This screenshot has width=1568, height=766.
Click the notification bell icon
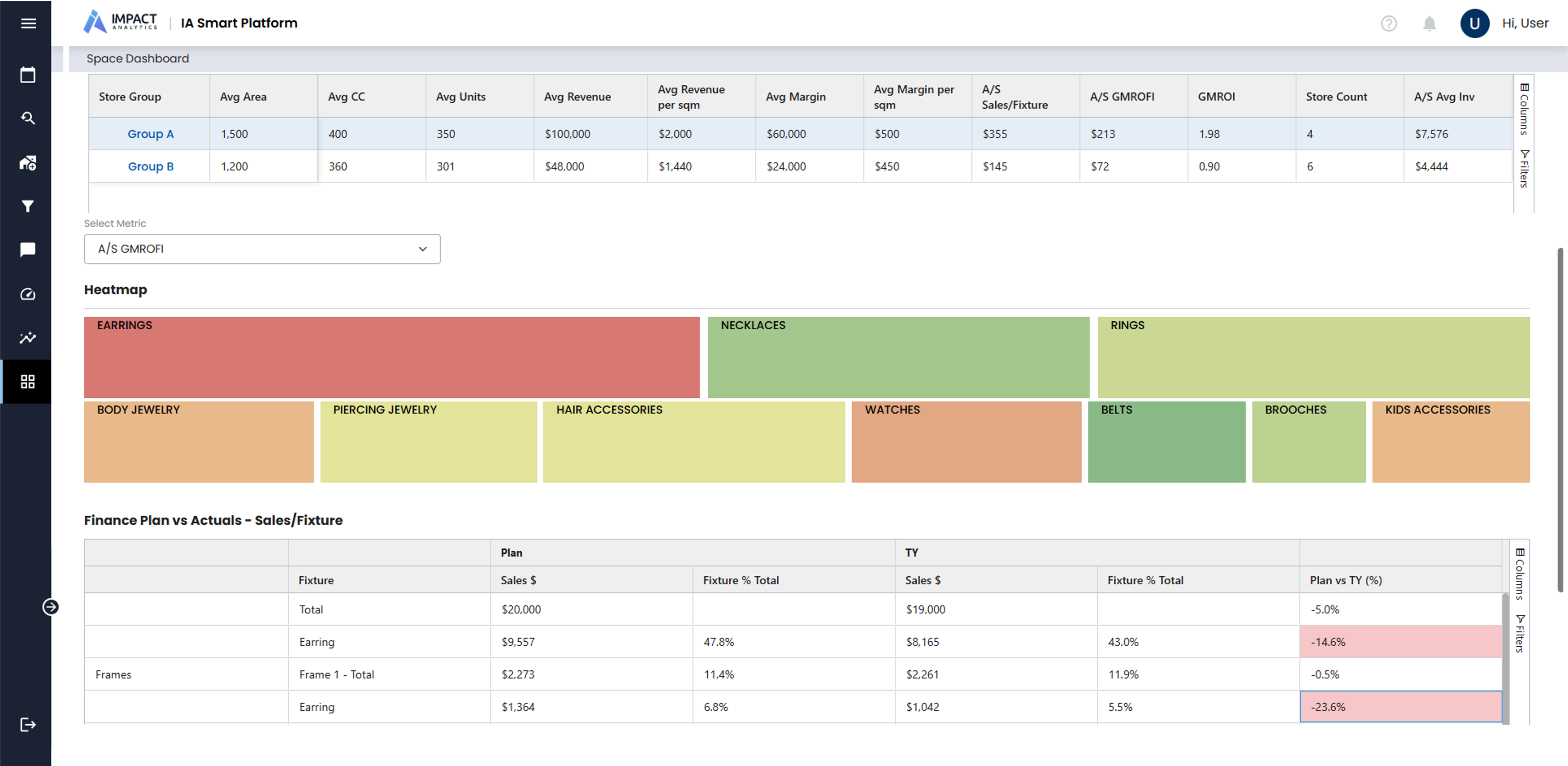point(1429,24)
